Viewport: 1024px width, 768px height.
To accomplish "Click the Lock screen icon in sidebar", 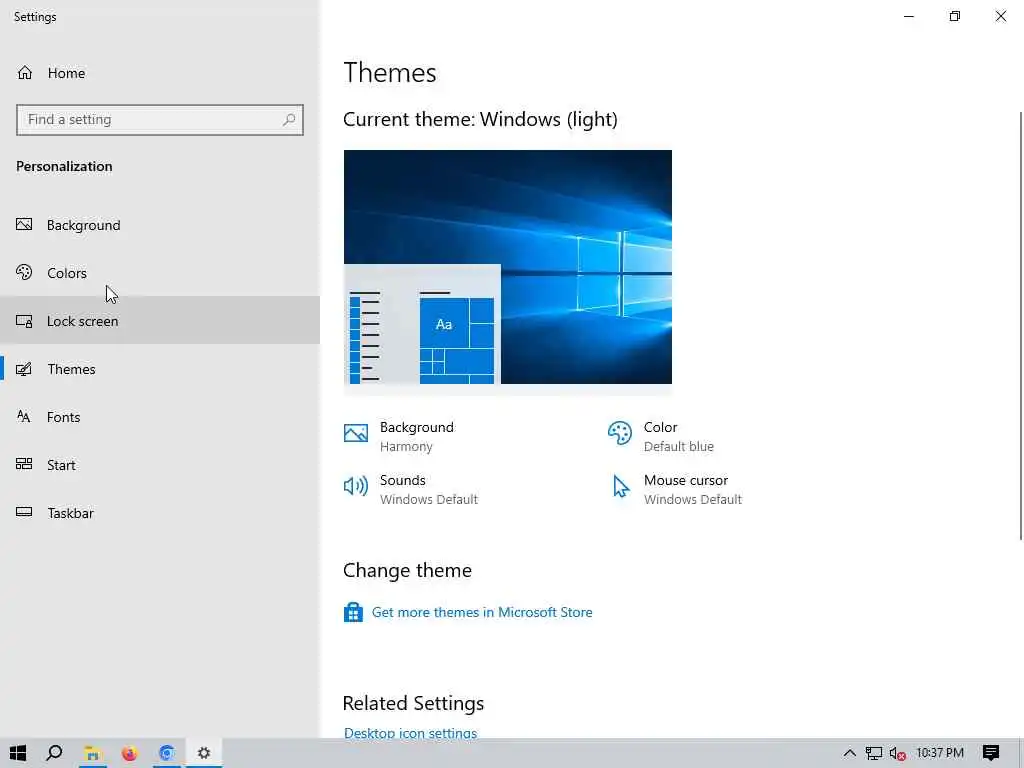I will pos(24,321).
